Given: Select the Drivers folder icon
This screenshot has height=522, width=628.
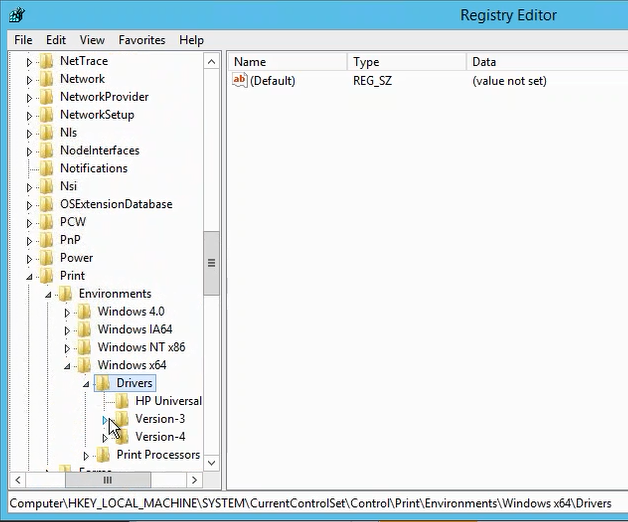Looking at the screenshot, I should click(103, 383).
